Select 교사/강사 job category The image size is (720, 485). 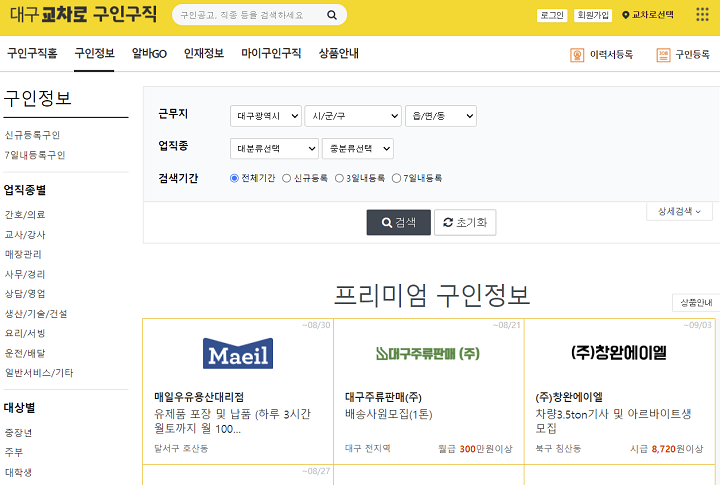click(x=25, y=235)
